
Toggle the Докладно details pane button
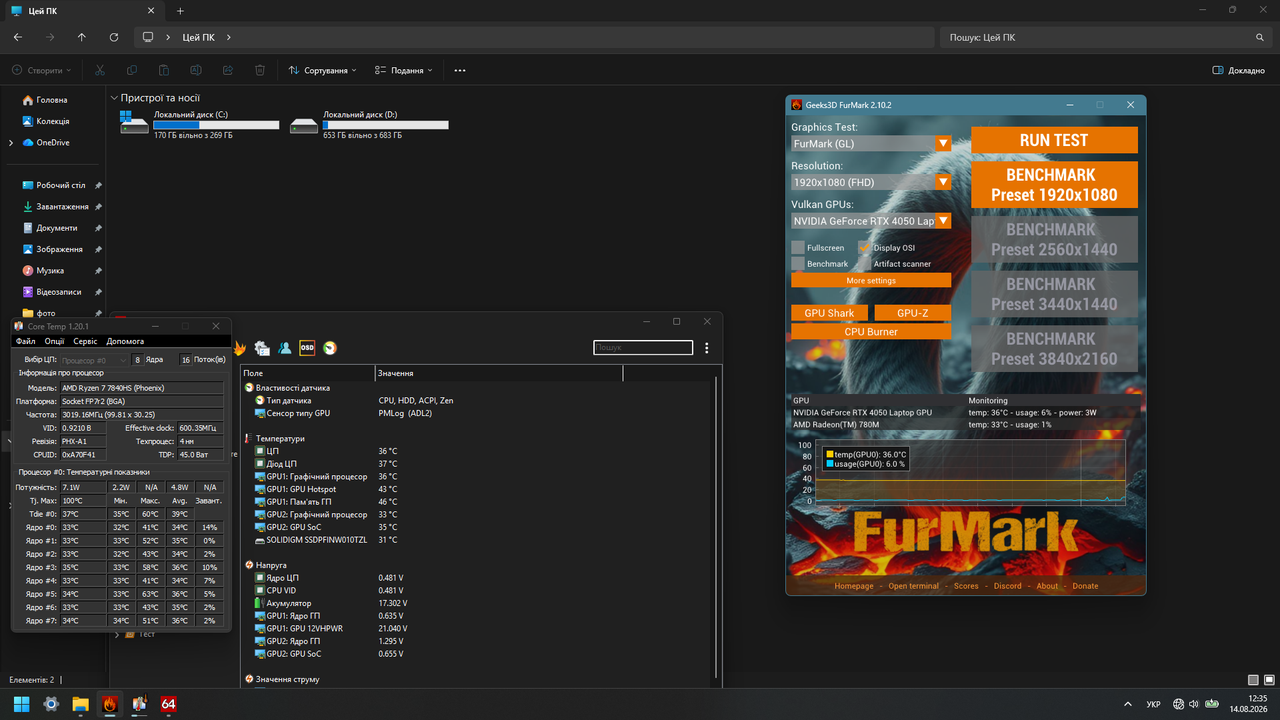click(x=1239, y=71)
